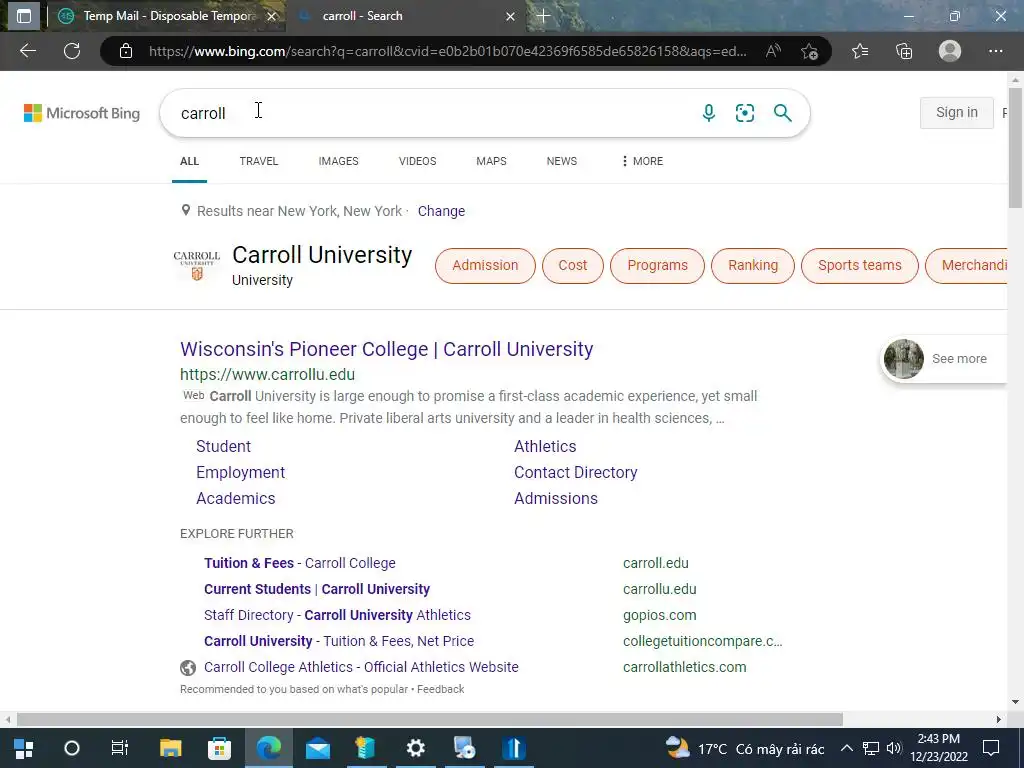The width and height of the screenshot is (1024, 768).
Task: Open notification center icon
Action: 991,748
